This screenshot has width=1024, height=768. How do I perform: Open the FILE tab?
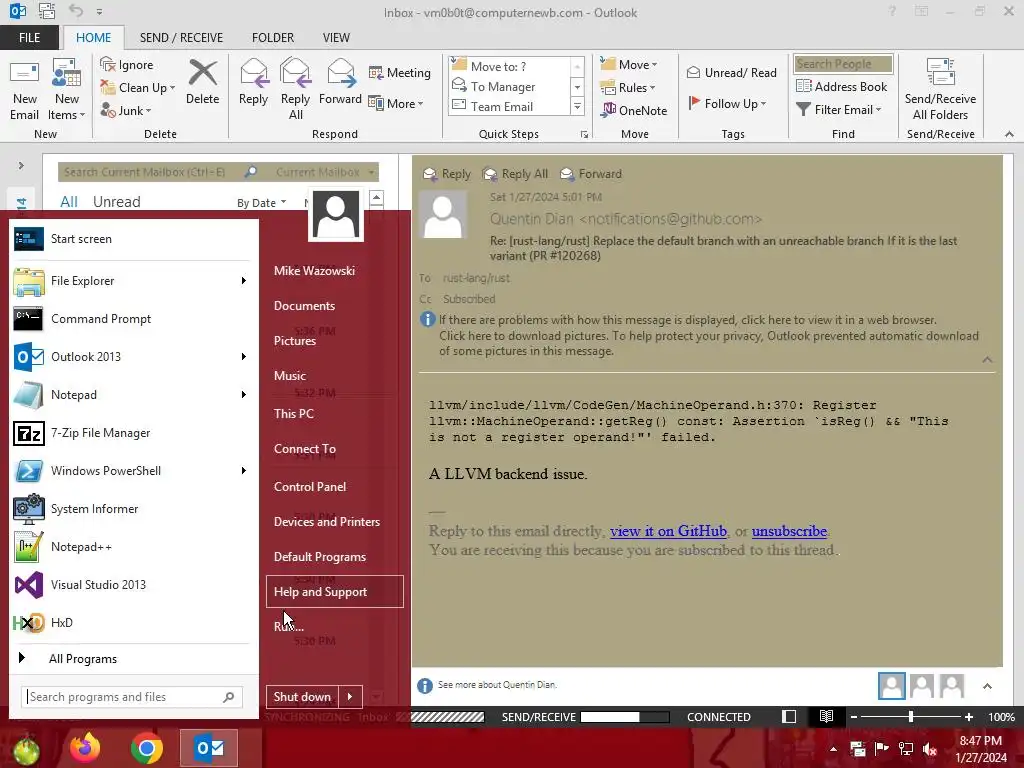29,38
